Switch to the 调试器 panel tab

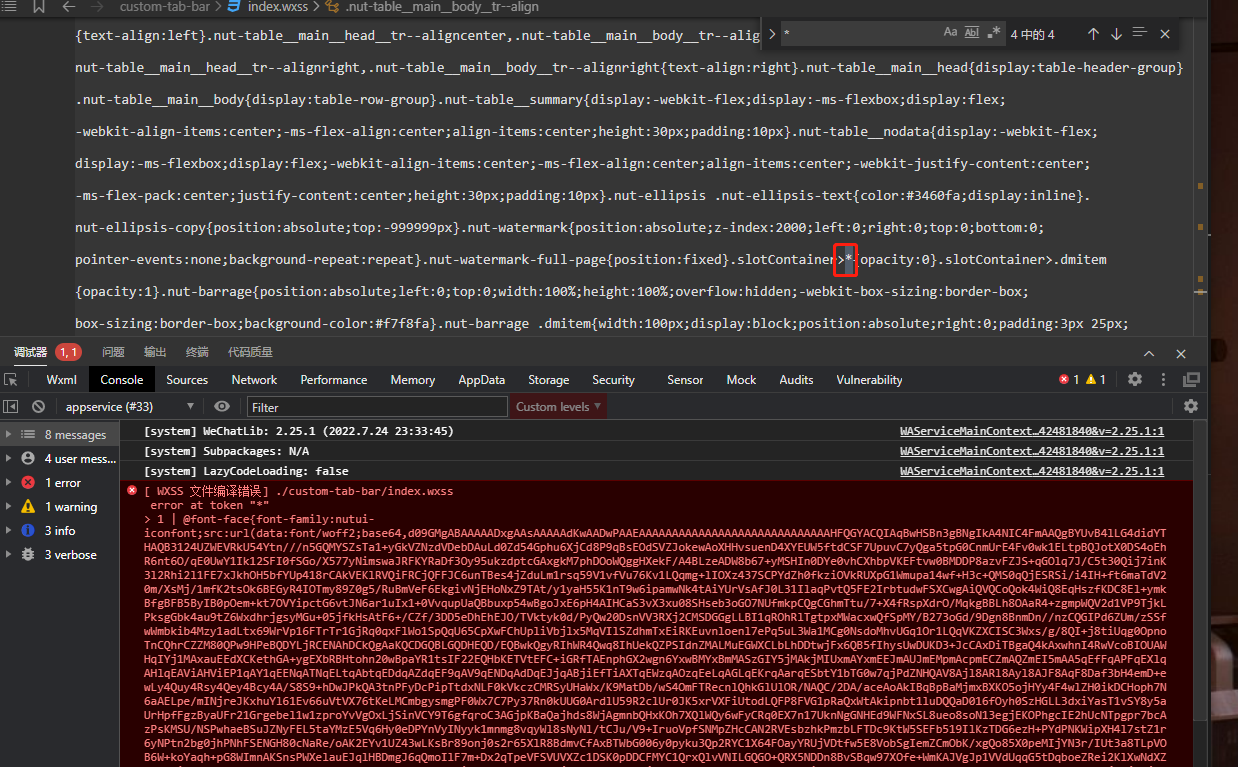(30, 352)
